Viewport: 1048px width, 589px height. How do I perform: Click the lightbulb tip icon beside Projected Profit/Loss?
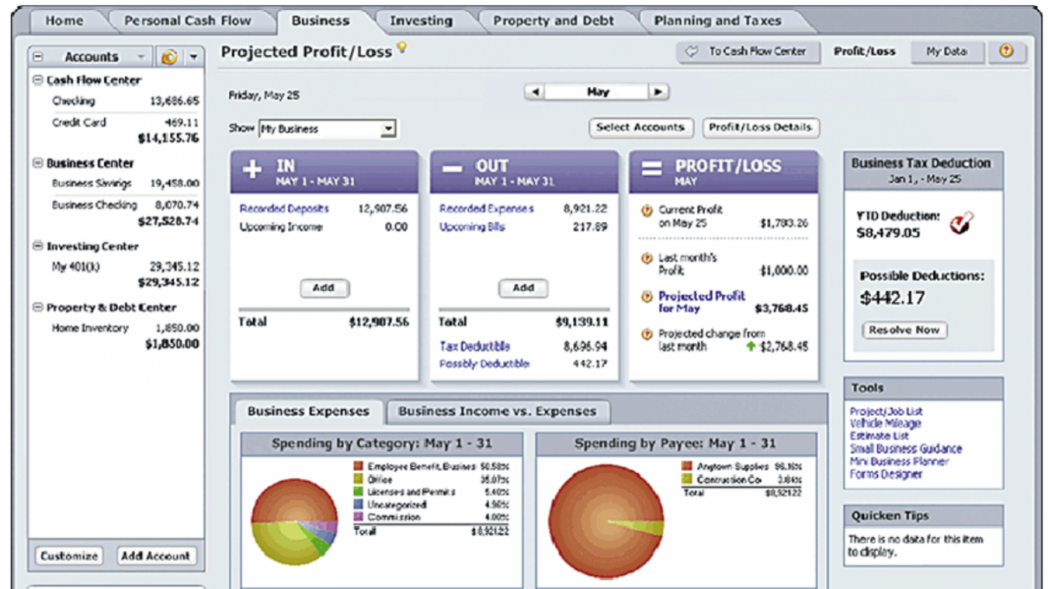pyautogui.click(x=402, y=48)
